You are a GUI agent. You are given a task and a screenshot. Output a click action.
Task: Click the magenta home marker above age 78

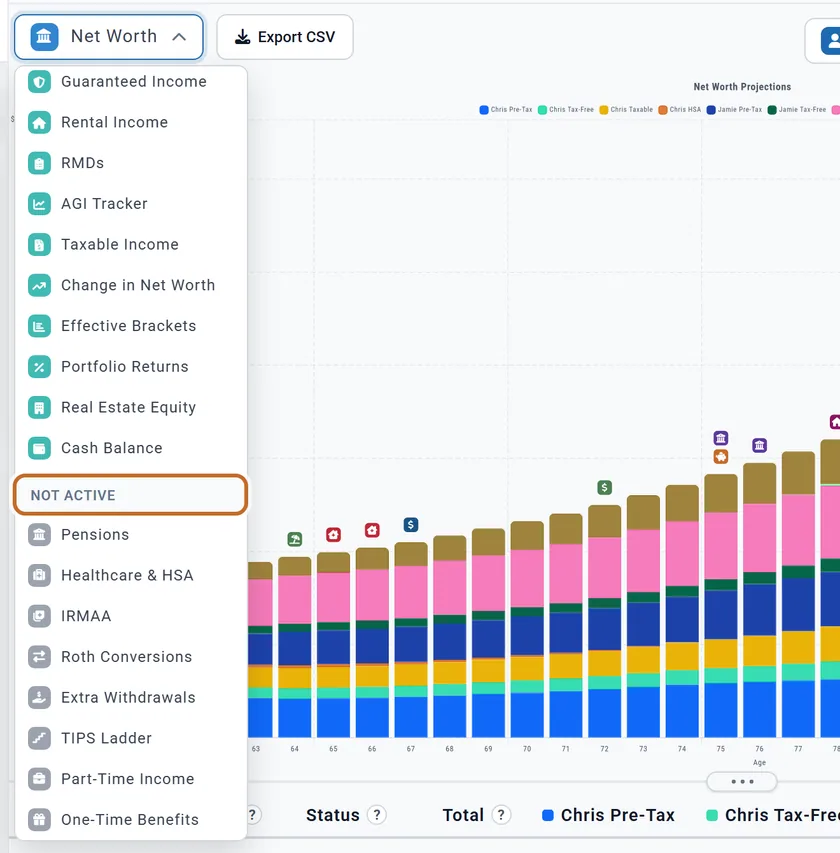(x=835, y=422)
